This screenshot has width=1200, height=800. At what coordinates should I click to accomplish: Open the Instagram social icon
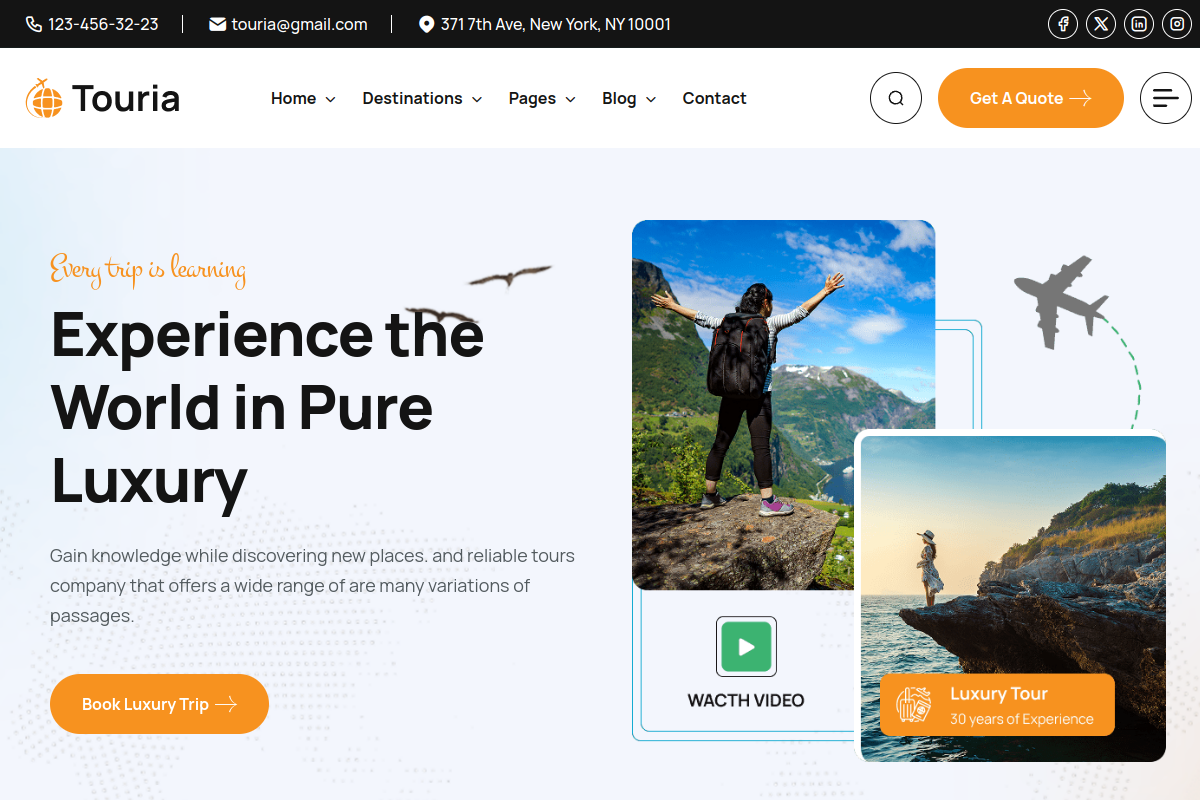(1177, 24)
